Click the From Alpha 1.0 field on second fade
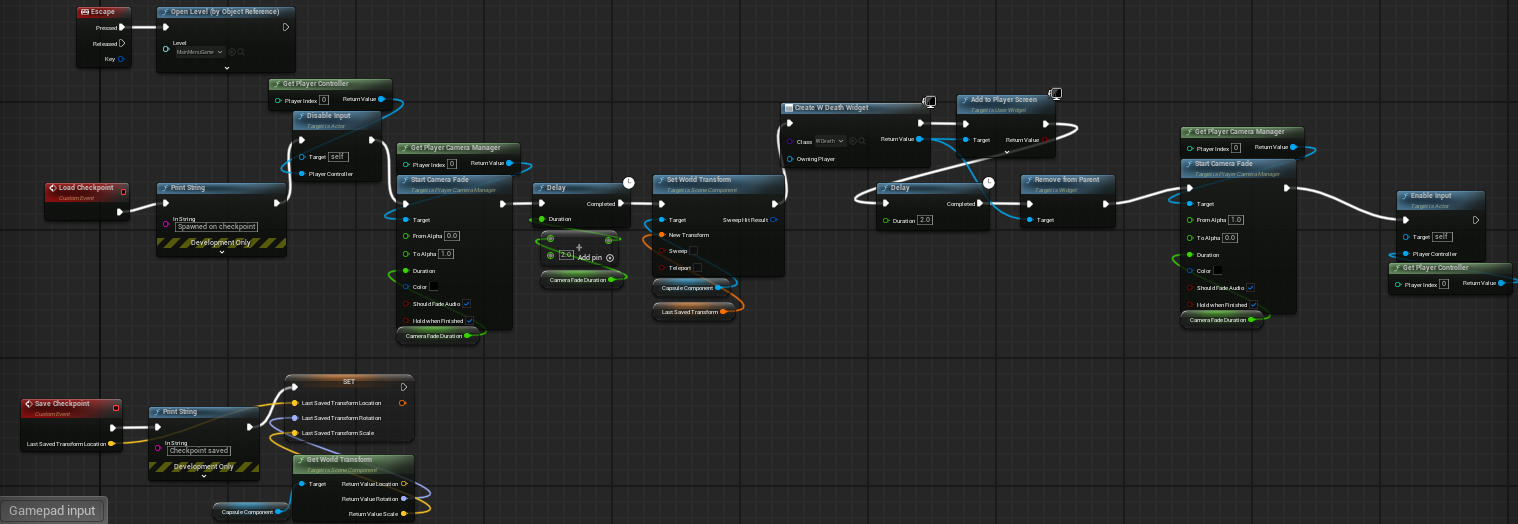 click(1236, 220)
